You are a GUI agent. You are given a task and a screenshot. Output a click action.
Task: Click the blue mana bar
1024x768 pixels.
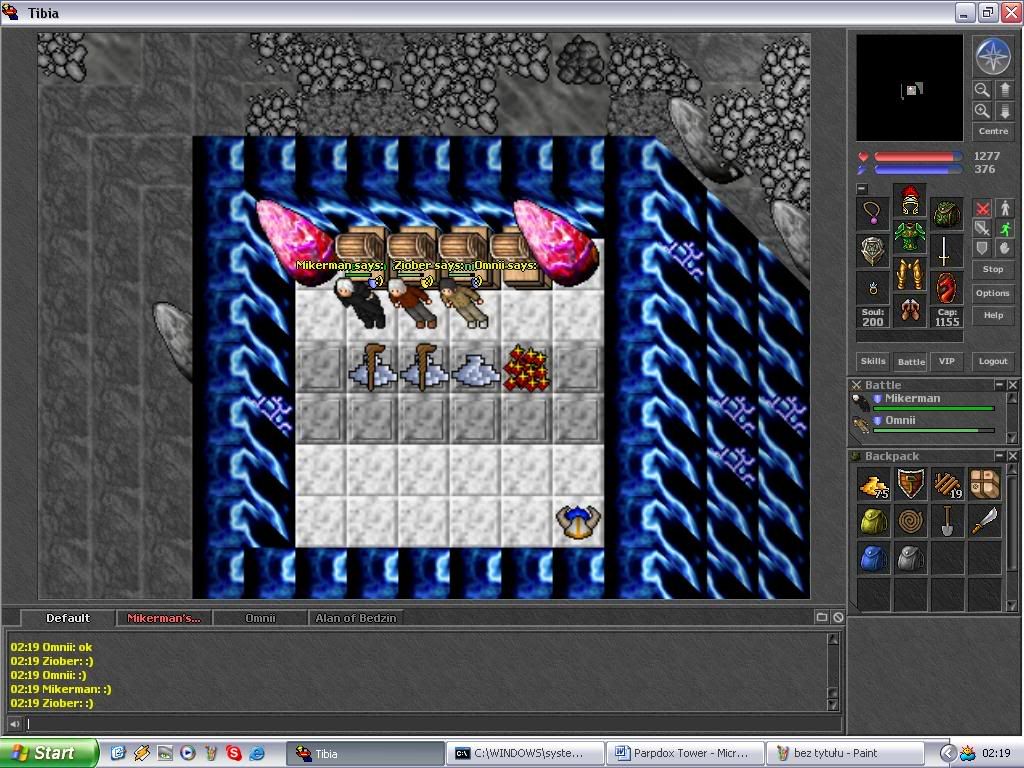coord(918,170)
